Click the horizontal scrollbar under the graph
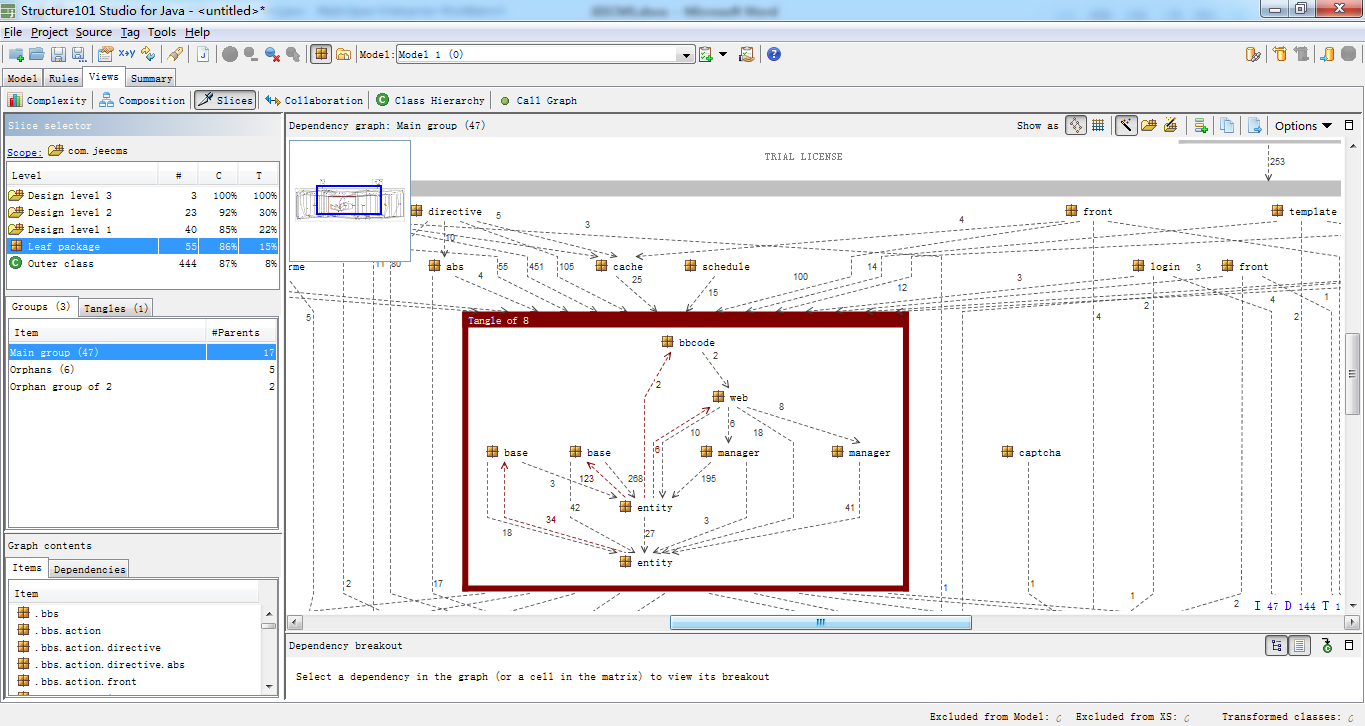 click(x=820, y=622)
